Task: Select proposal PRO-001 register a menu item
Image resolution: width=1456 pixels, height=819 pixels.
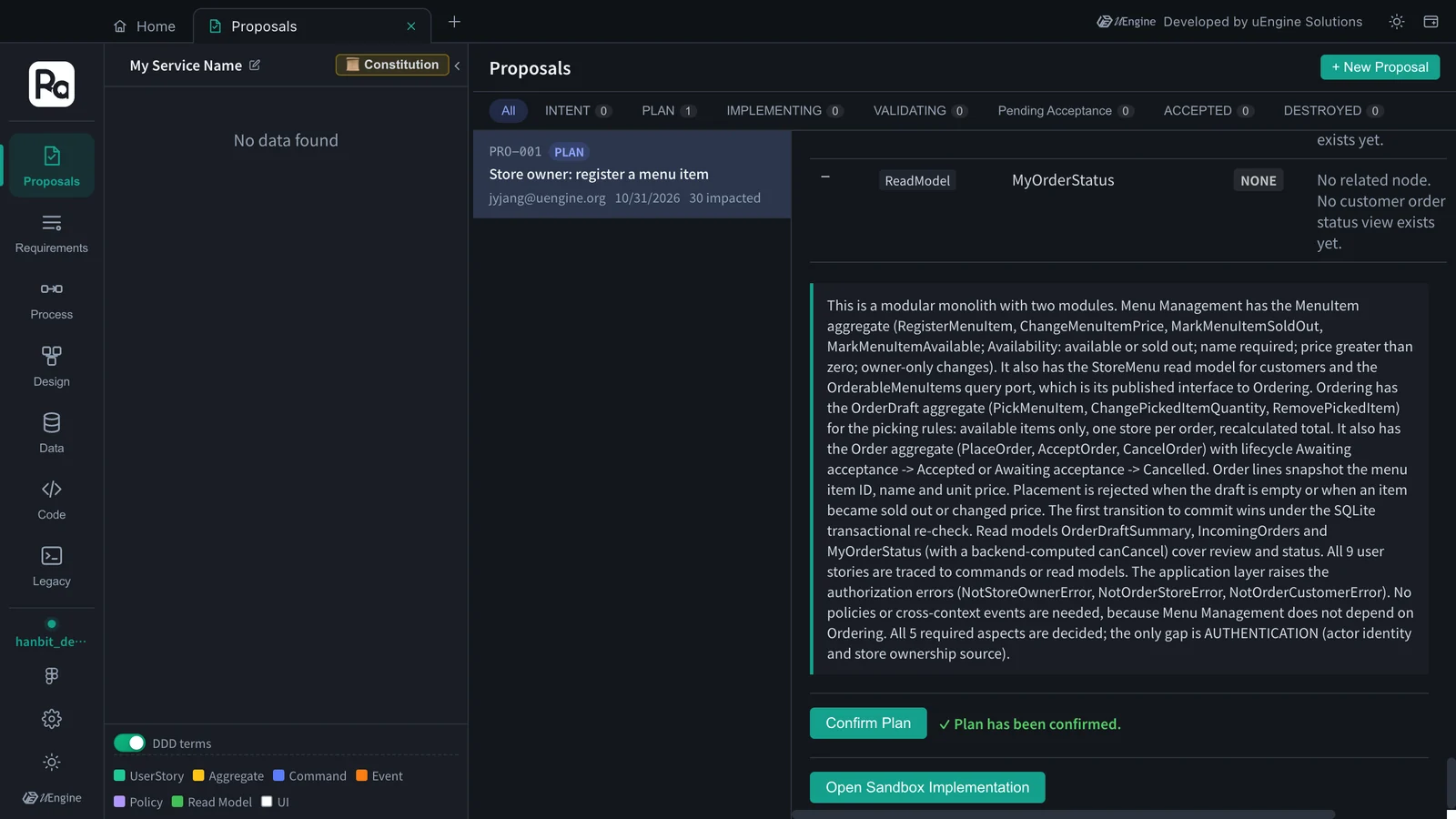Action: (x=632, y=174)
